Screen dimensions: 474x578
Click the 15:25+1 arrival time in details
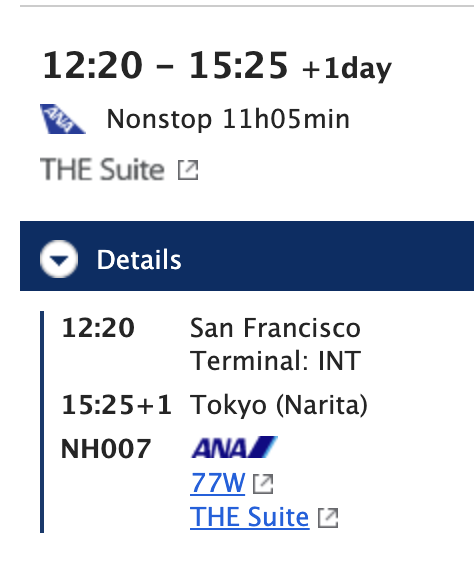[x=116, y=405]
